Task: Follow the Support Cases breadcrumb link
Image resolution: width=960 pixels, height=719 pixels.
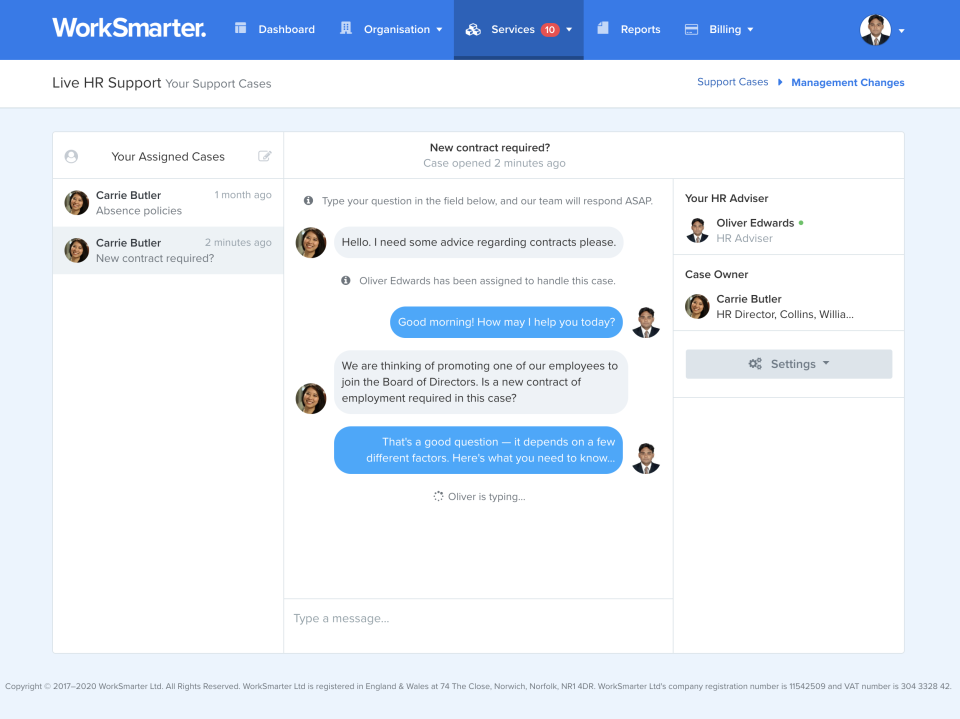Action: [x=733, y=81]
